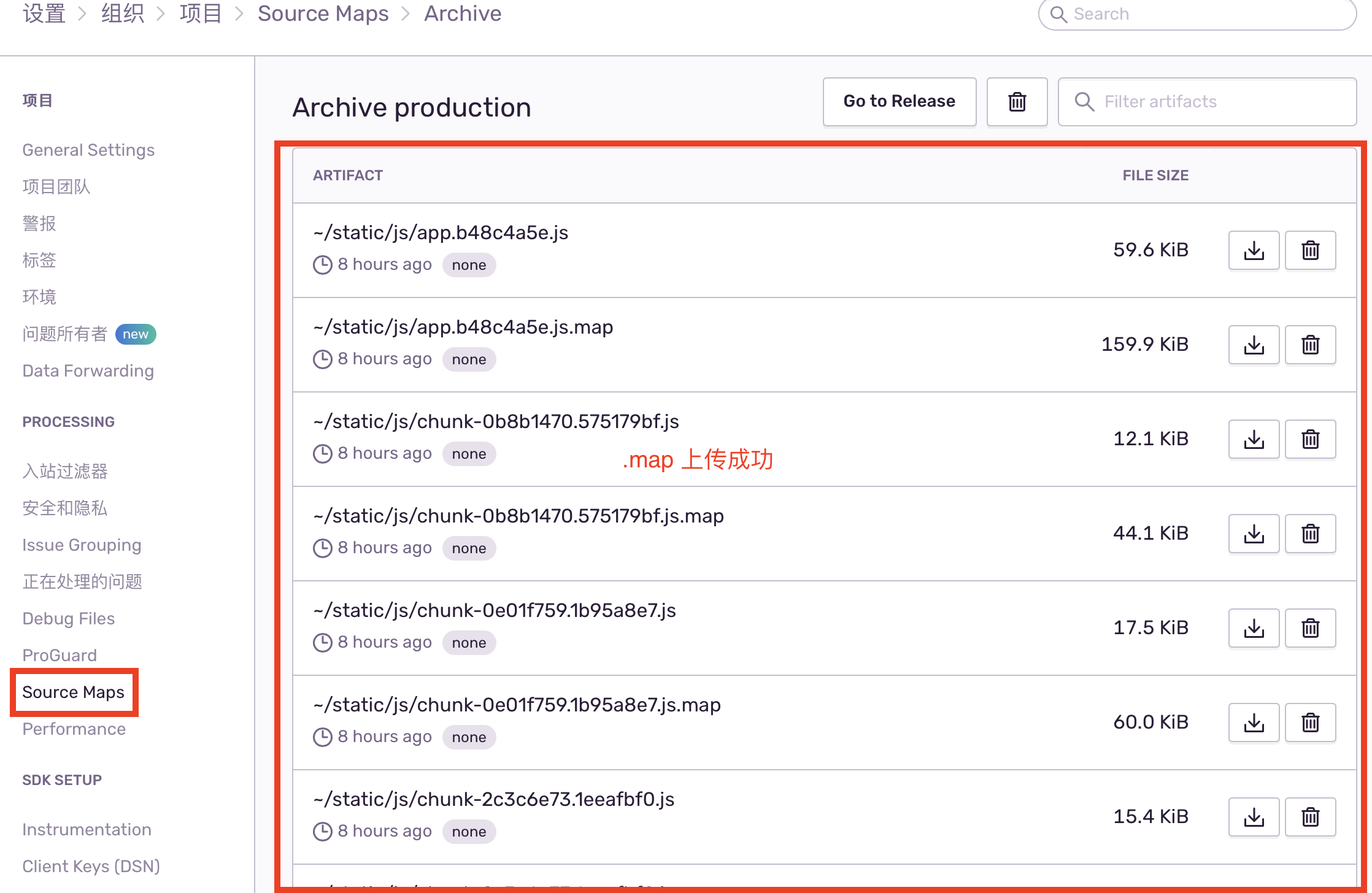Viewport: 1372px width, 893px height.
Task: Delete chunk-0e01f759.1b95a8e7.js.map artifact
Action: click(x=1310, y=722)
